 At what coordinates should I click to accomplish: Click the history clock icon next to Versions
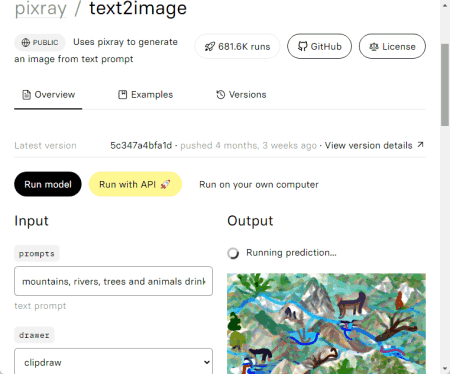pos(220,95)
